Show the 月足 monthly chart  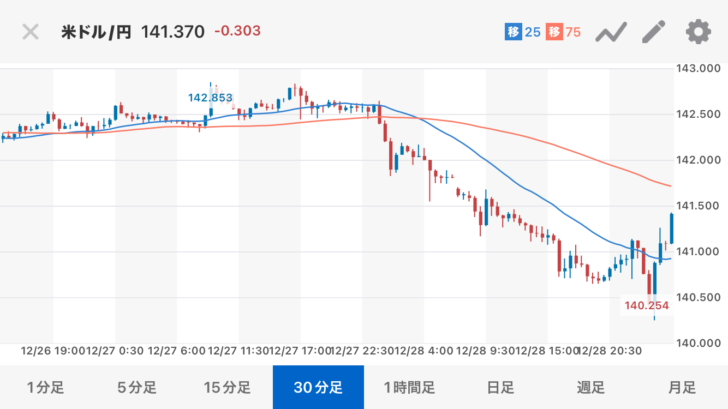point(682,387)
